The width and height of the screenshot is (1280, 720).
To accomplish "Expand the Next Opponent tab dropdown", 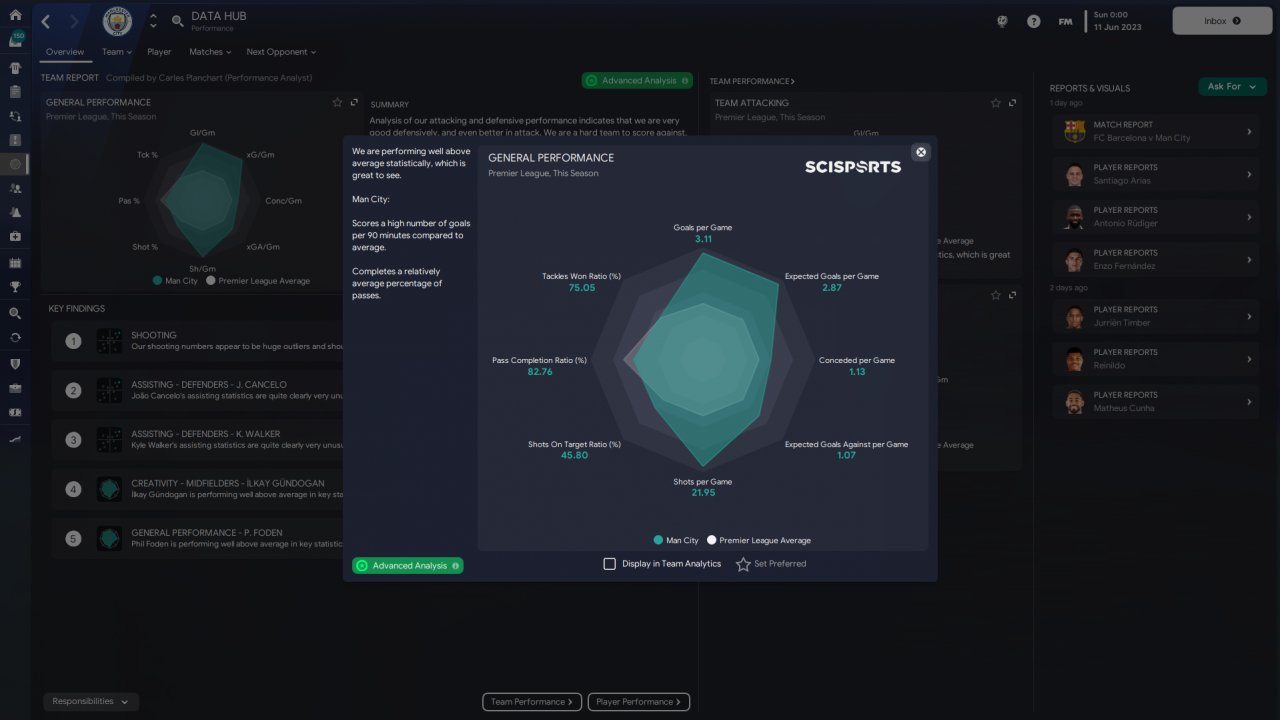I will pyautogui.click(x=281, y=52).
